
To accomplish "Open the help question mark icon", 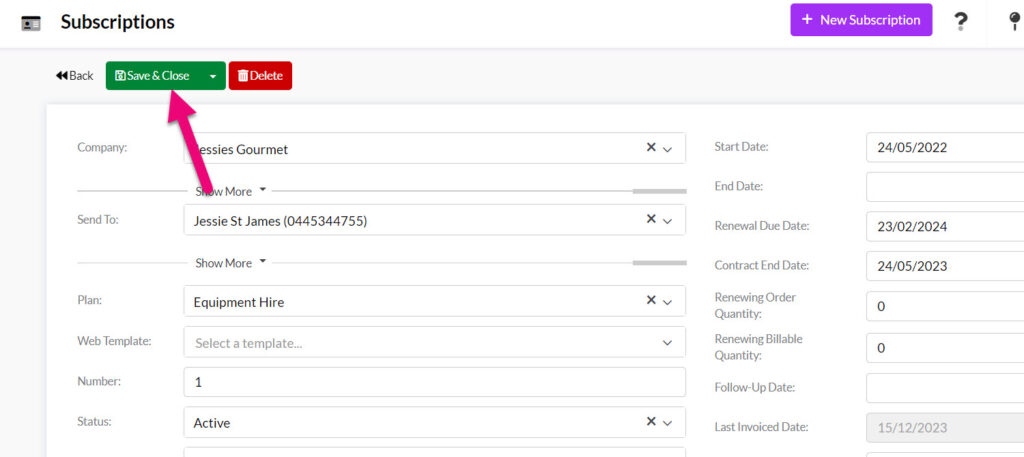I will click(960, 22).
